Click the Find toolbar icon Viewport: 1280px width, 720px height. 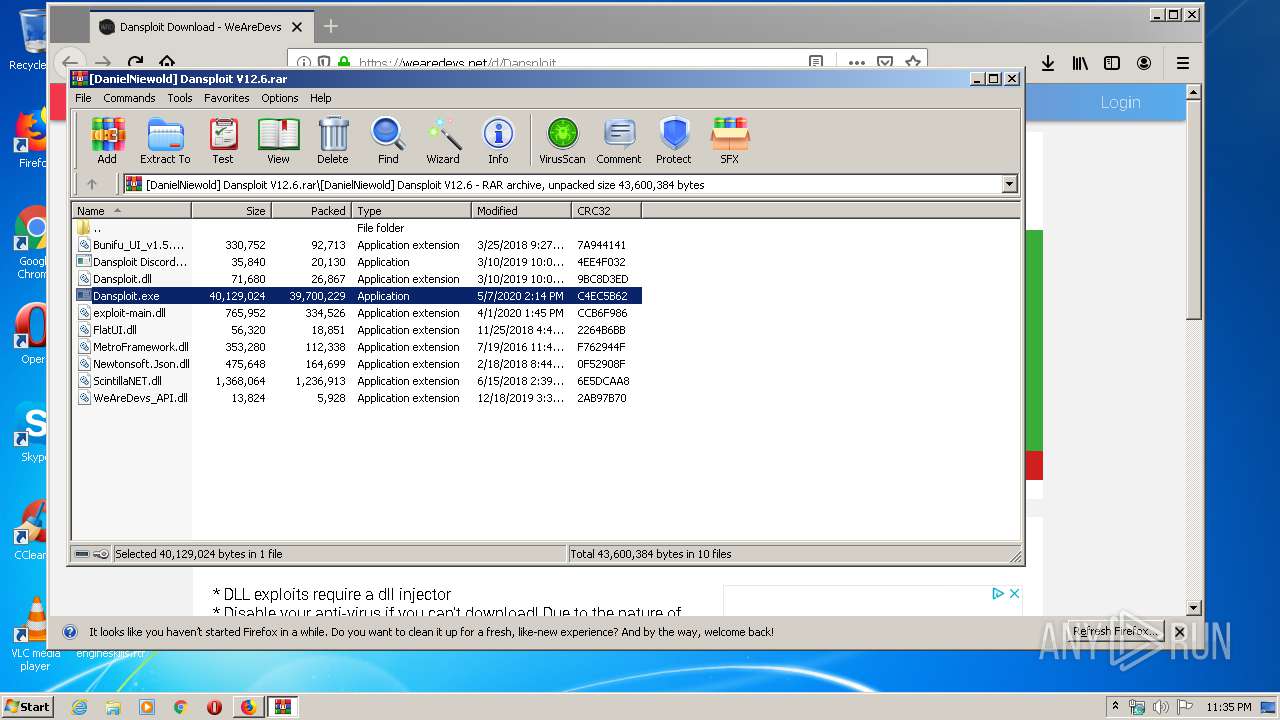pyautogui.click(x=388, y=140)
